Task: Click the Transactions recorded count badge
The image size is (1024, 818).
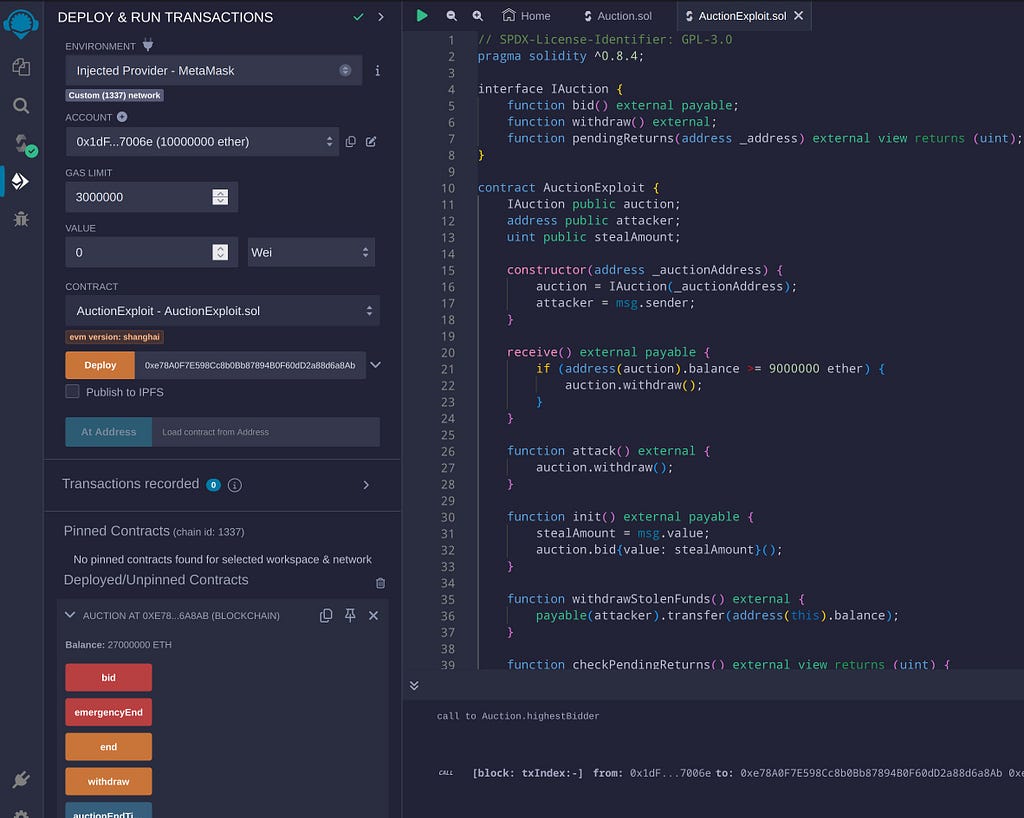Action: coord(214,485)
